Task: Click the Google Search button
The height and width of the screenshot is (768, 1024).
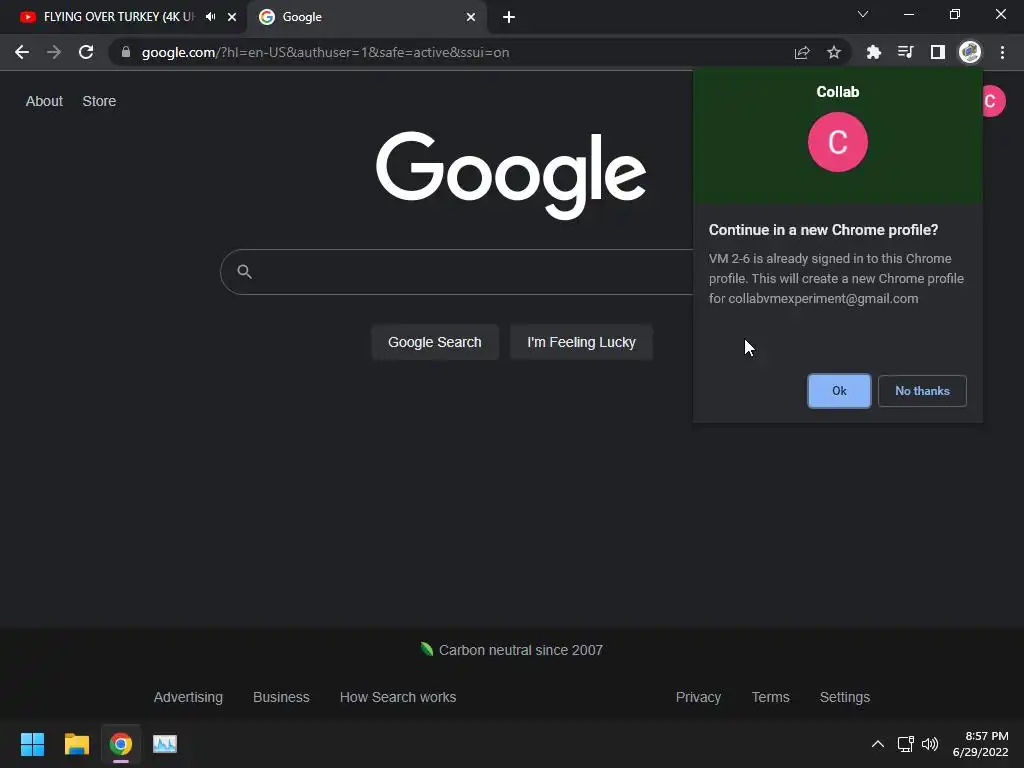Action: [x=435, y=342]
